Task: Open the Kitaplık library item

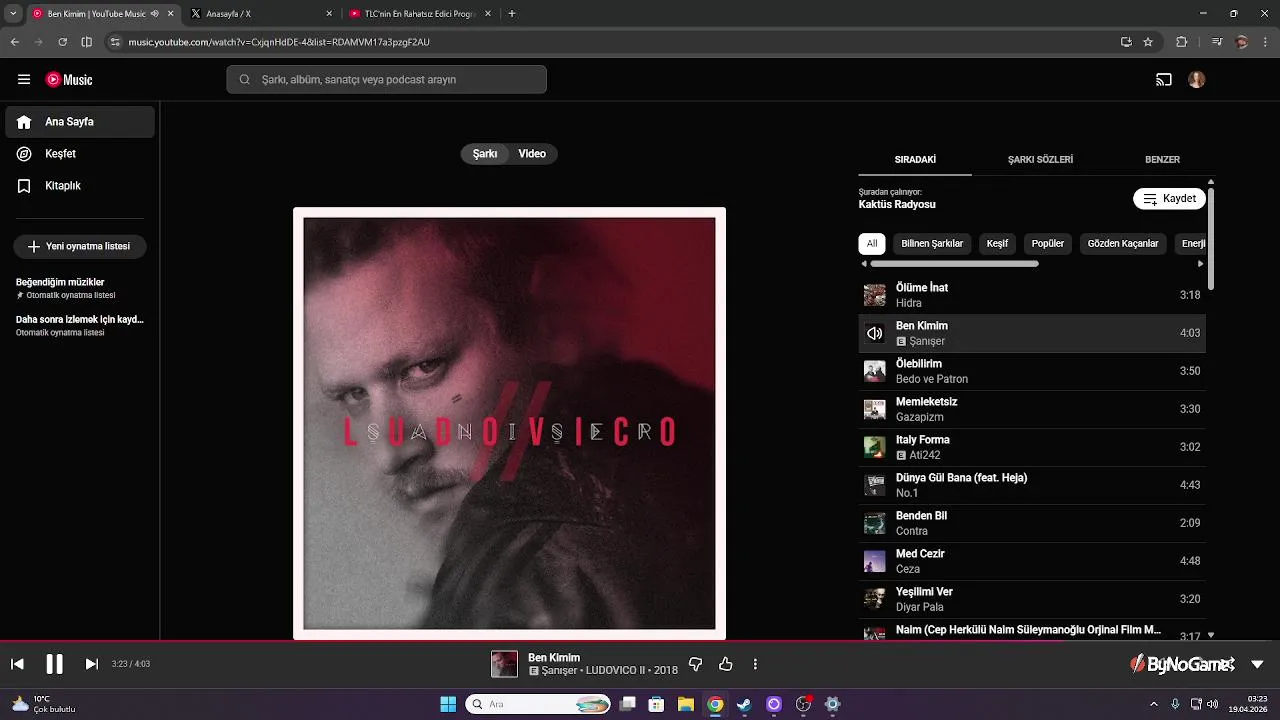Action: 80,186
